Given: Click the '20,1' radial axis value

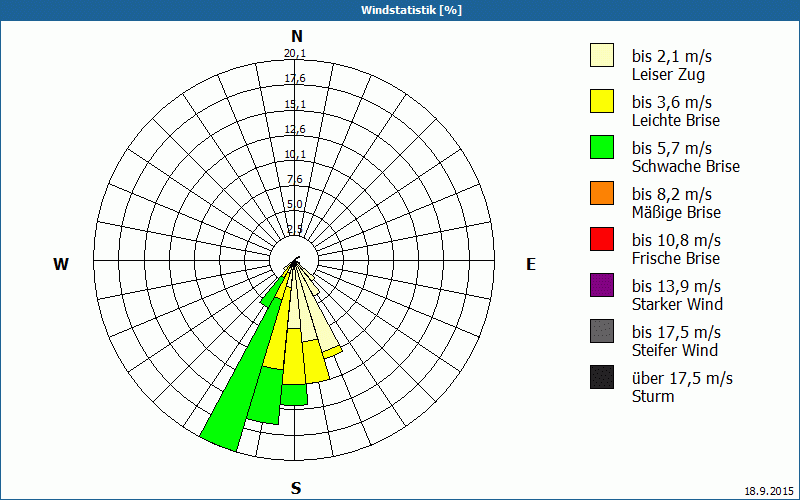Looking at the screenshot, I should [x=295, y=53].
